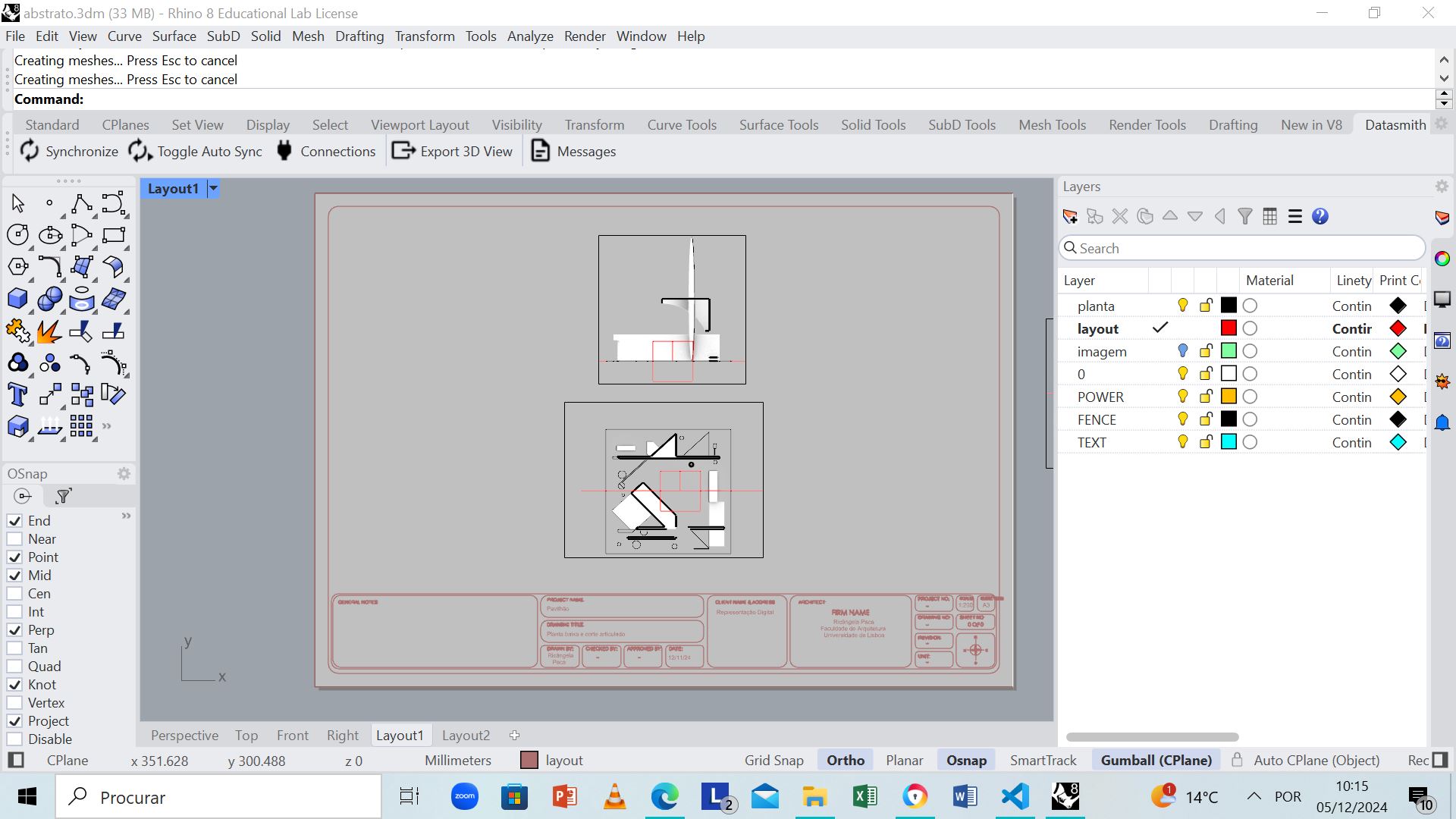1456x819 pixels.
Task: Click the OSnap filter funnel icon
Action: click(64, 496)
